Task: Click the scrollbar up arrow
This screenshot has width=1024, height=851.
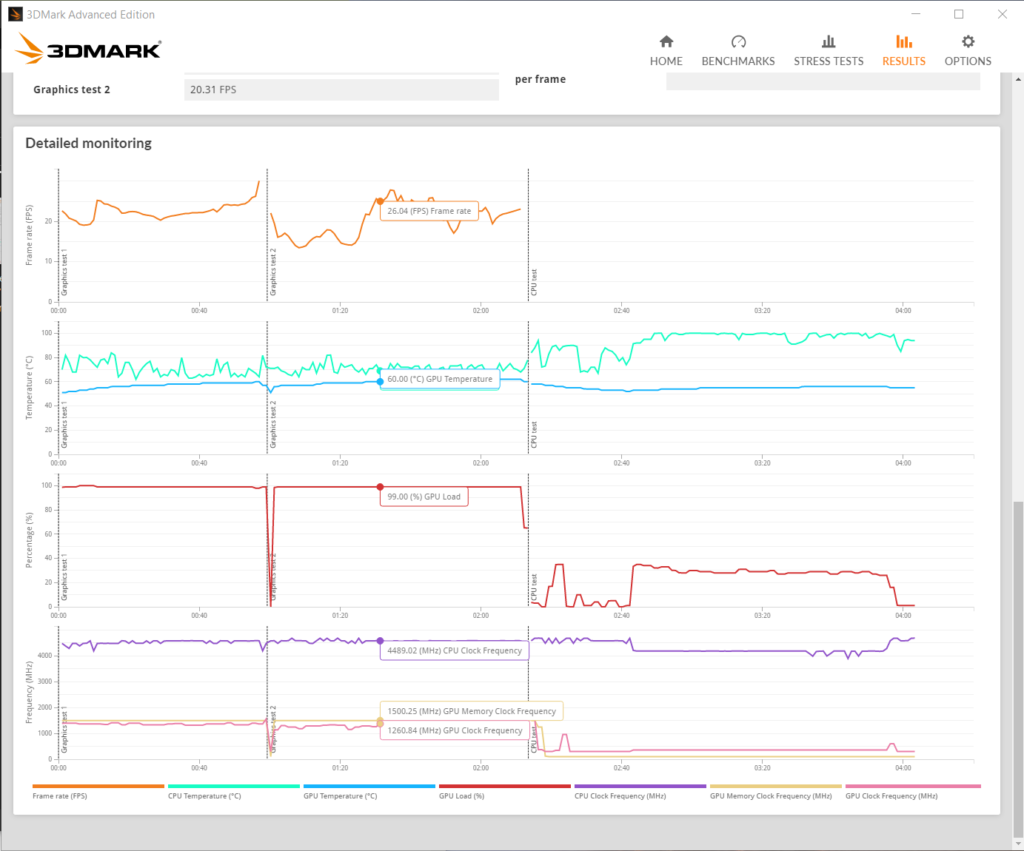Action: (x=1018, y=80)
